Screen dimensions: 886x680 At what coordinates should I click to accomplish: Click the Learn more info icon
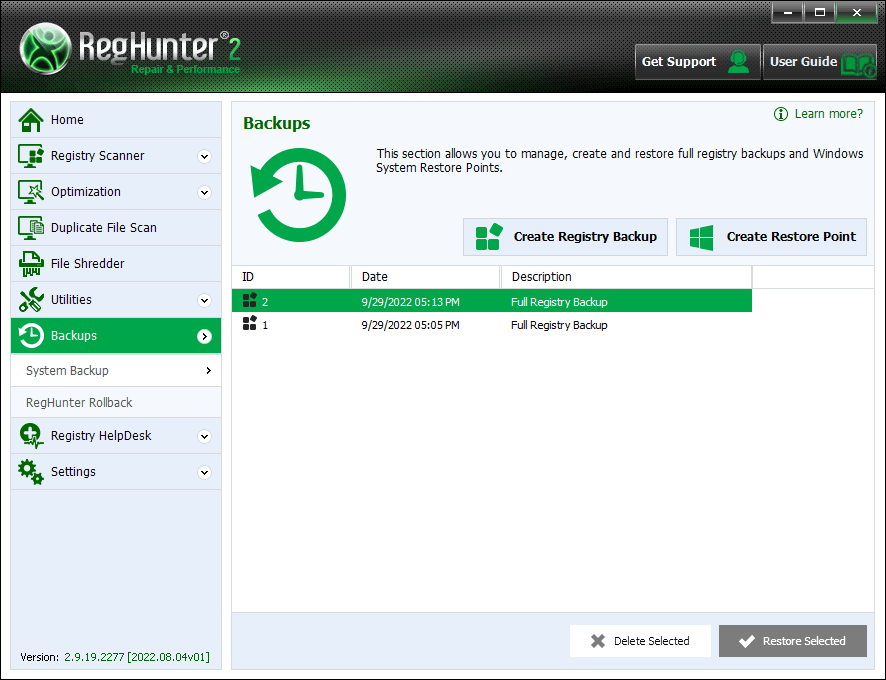click(x=781, y=114)
